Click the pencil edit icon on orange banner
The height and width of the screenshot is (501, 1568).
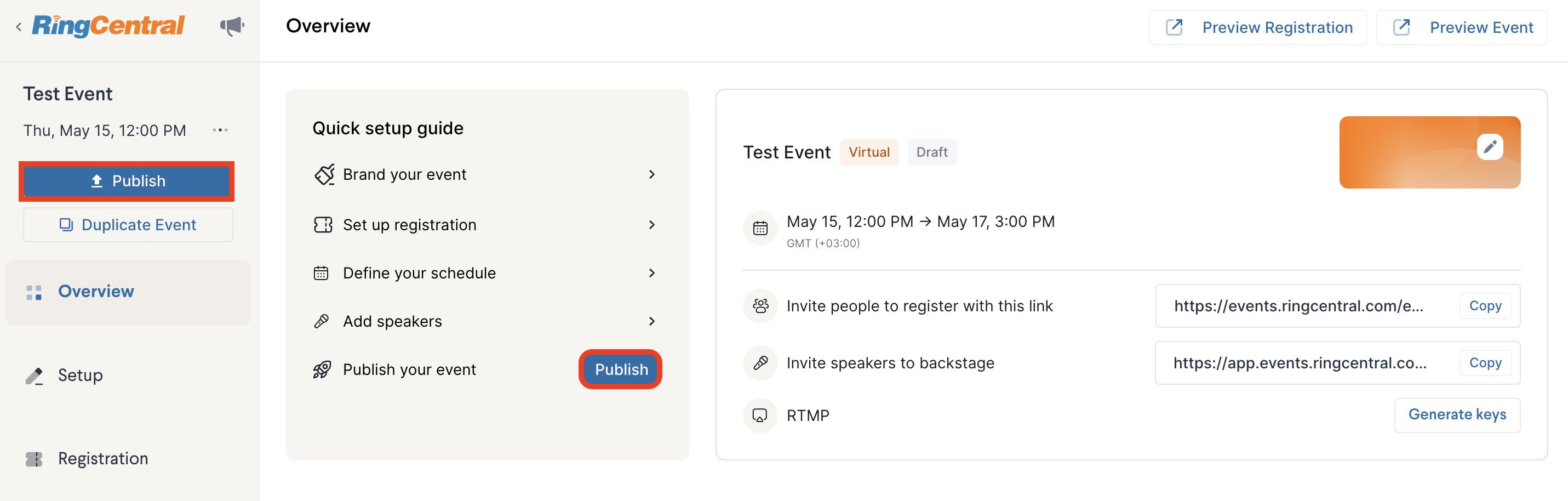(x=1490, y=147)
